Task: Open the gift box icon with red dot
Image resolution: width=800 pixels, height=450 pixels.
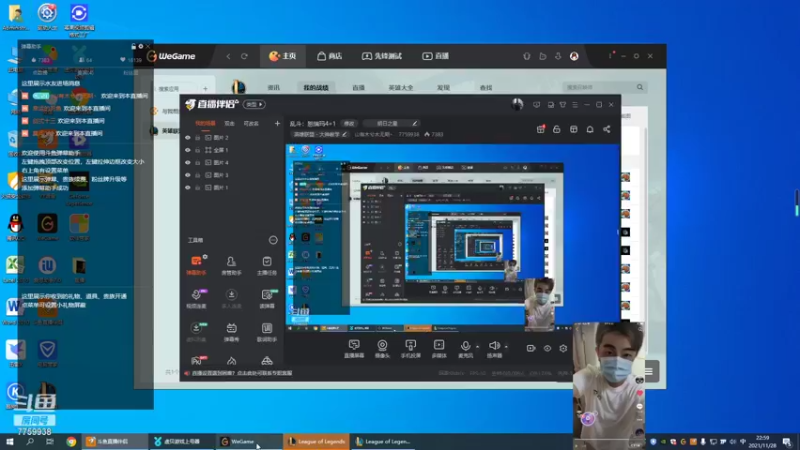Action: (x=540, y=130)
